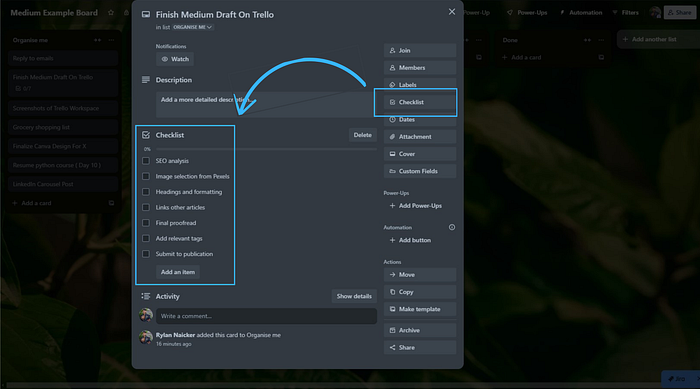Check 'Headings and formatting' item
The width and height of the screenshot is (700, 389).
coord(146,192)
